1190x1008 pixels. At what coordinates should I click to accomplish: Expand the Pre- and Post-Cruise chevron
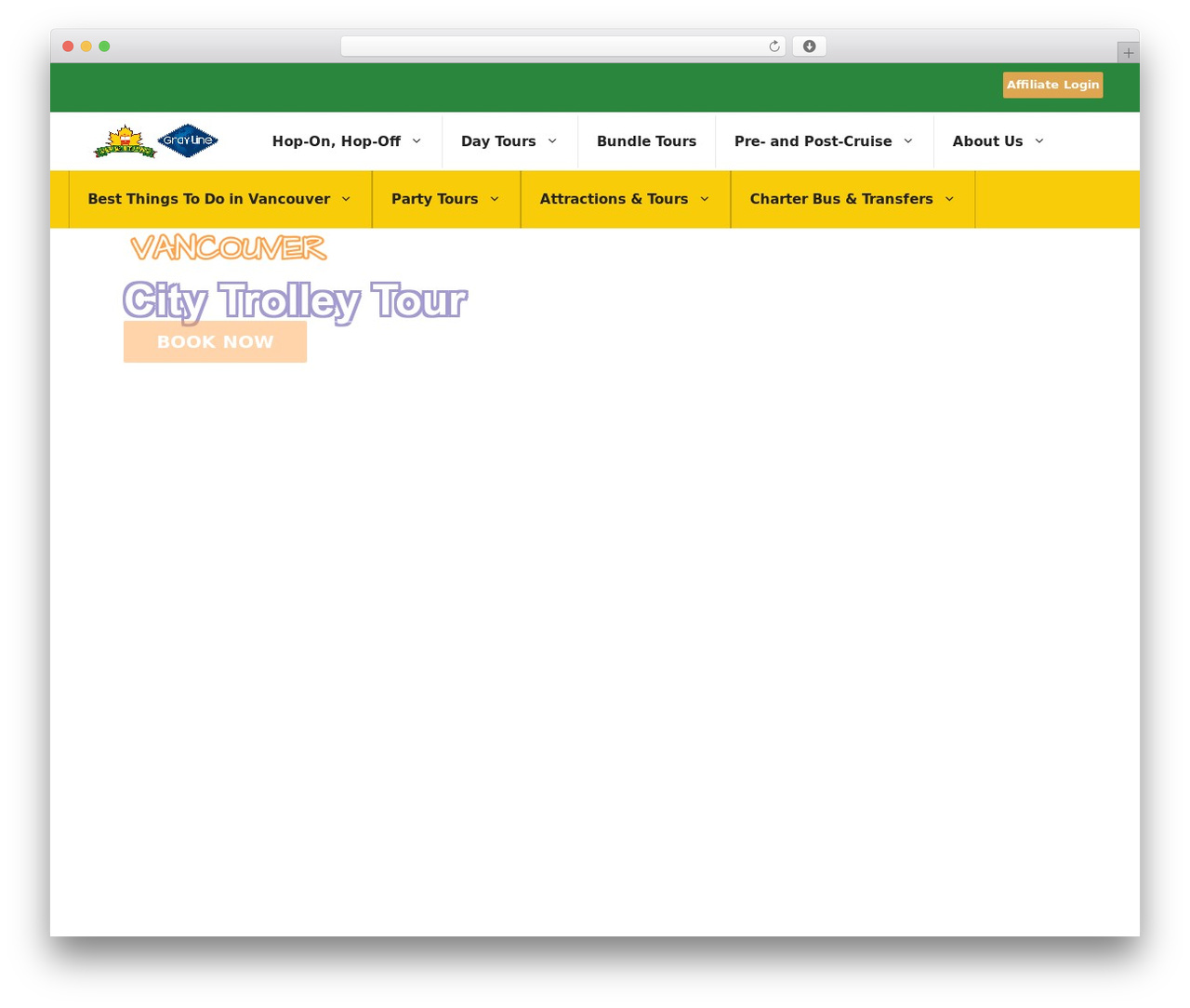[908, 141]
